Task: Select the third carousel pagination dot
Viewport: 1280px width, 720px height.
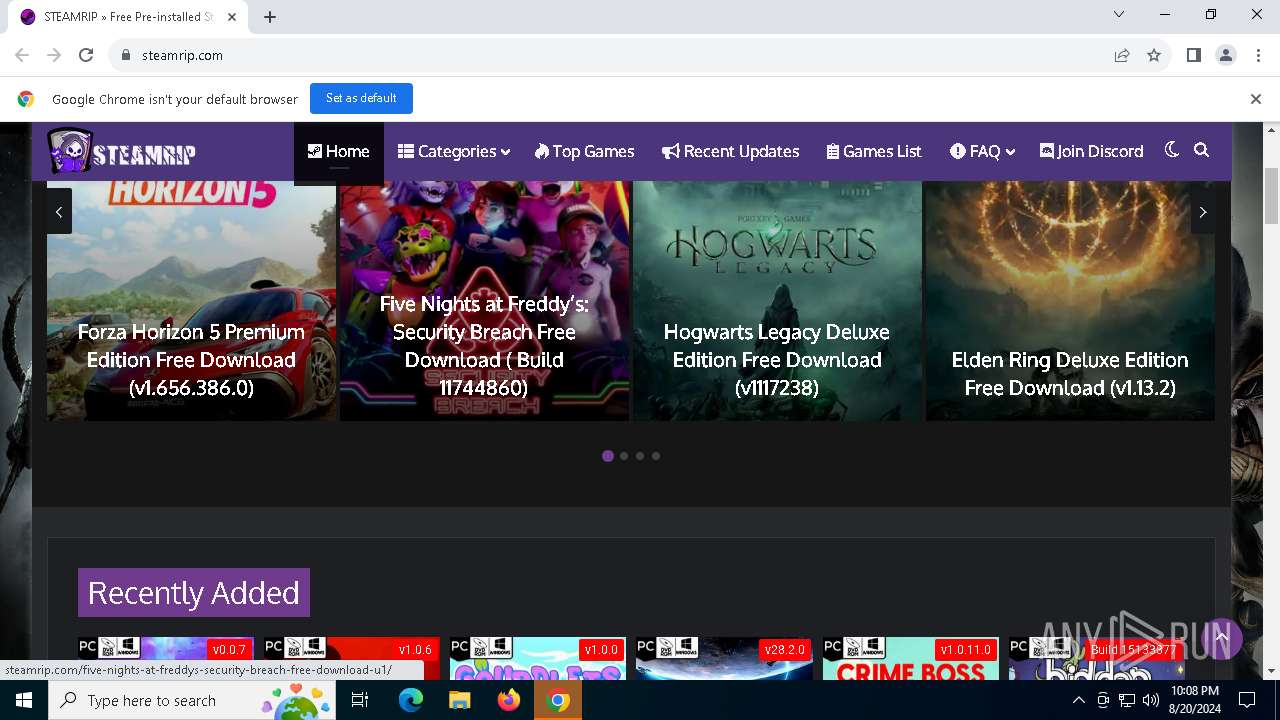Action: tap(640, 456)
